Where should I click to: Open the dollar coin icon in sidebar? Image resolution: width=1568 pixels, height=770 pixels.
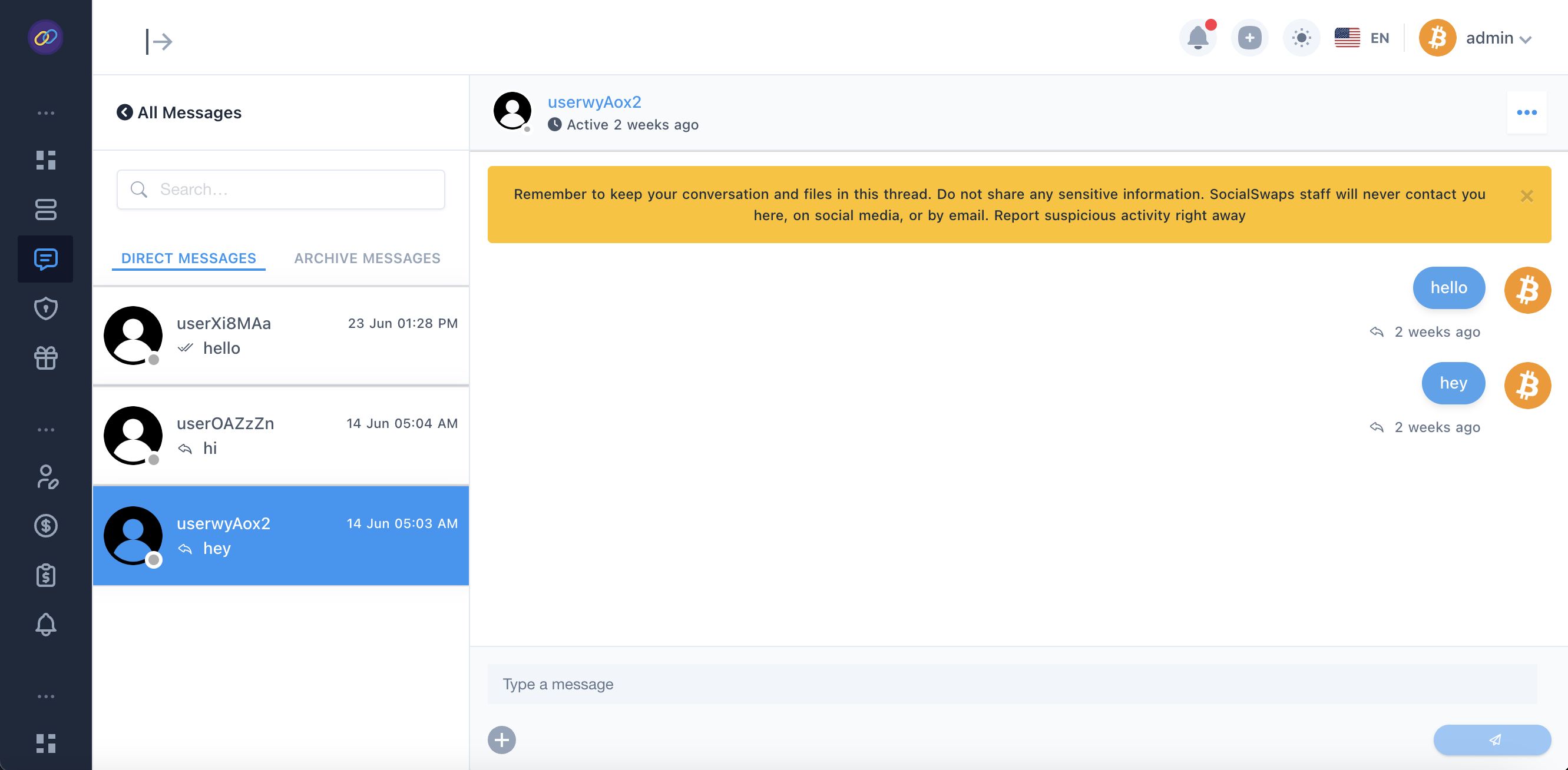(x=46, y=526)
